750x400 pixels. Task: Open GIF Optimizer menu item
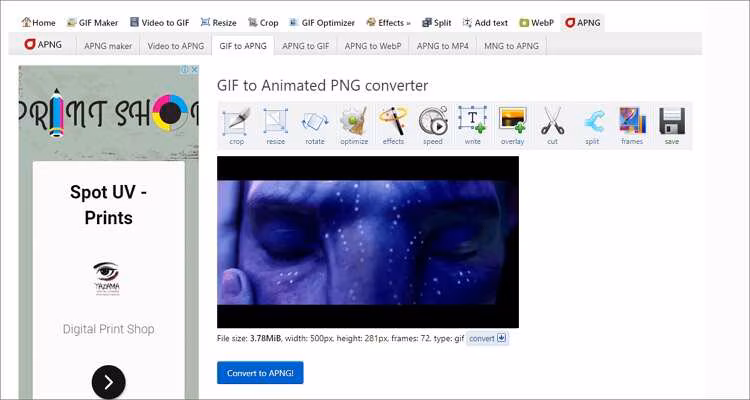[x=322, y=22]
